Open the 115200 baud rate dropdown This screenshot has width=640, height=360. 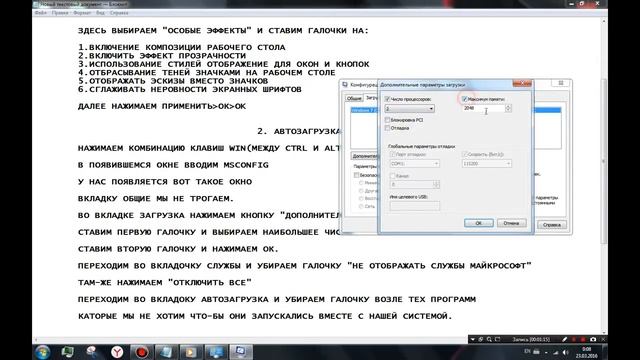tap(487, 164)
